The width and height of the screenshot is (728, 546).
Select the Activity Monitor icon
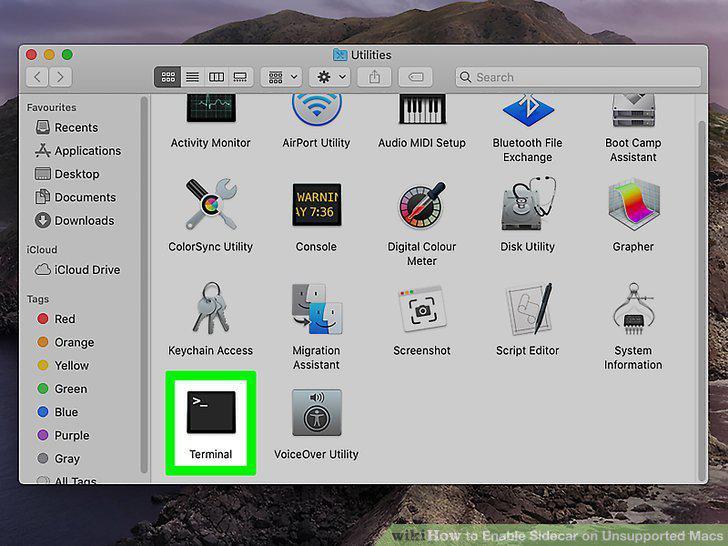[211, 108]
